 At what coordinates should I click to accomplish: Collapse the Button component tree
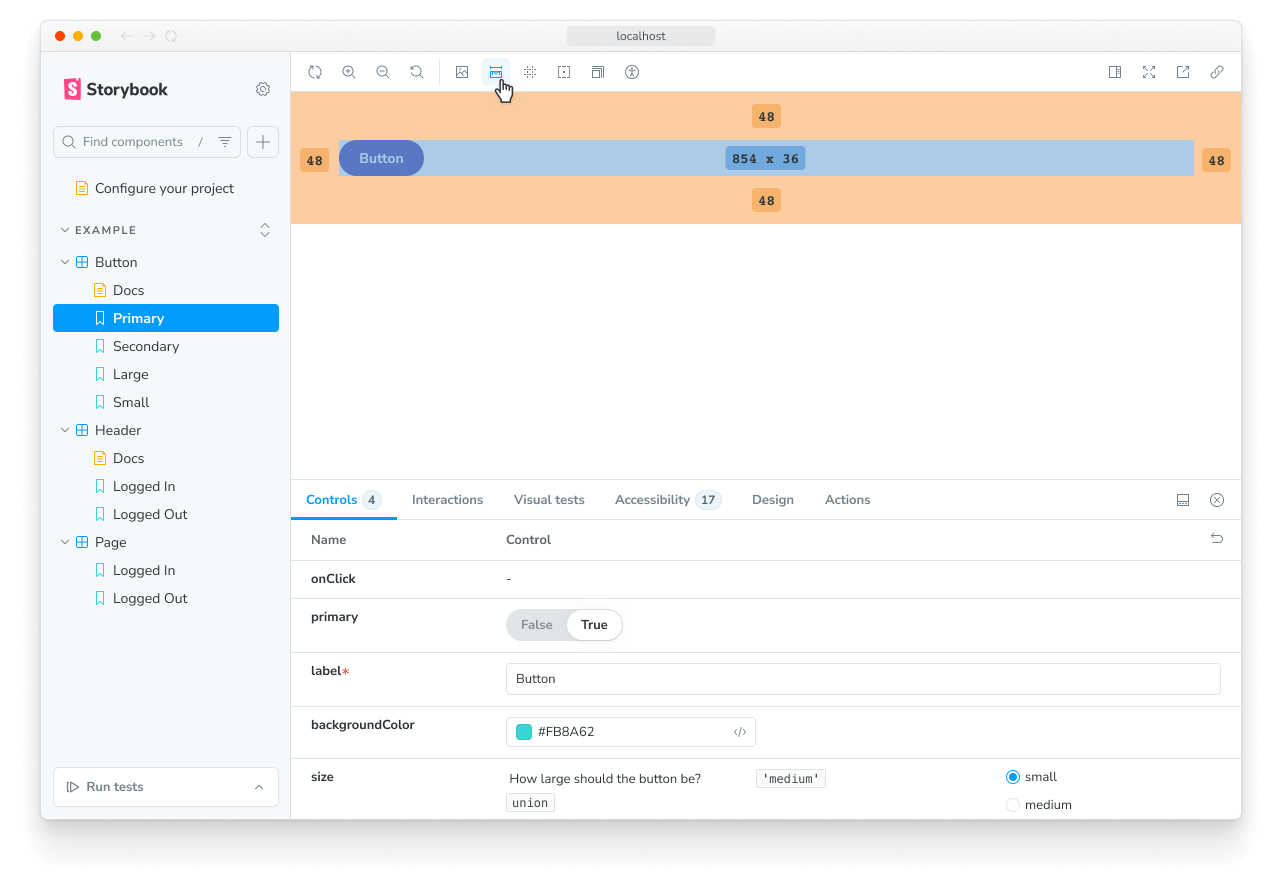click(64, 261)
